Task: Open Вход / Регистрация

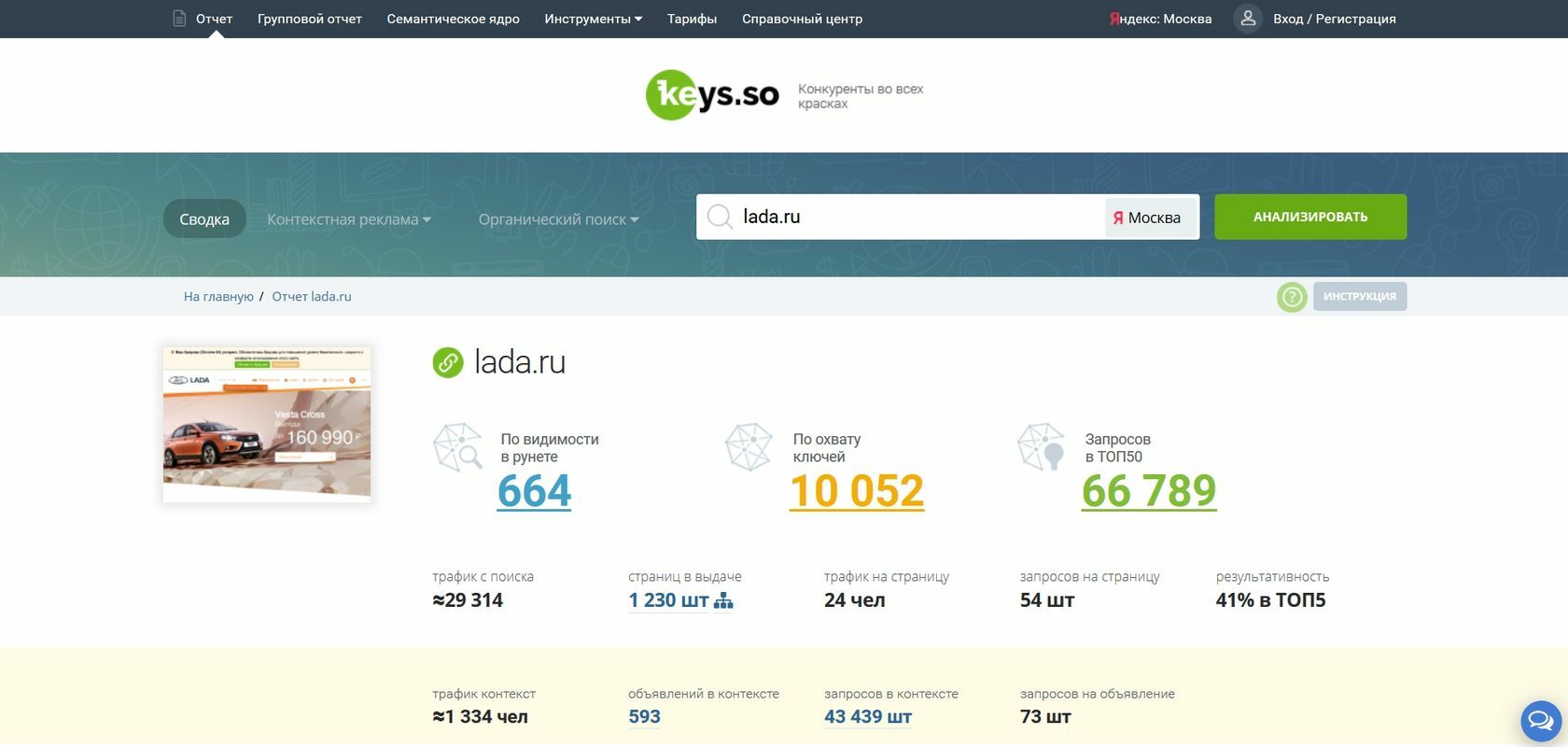Action: coord(1335,19)
